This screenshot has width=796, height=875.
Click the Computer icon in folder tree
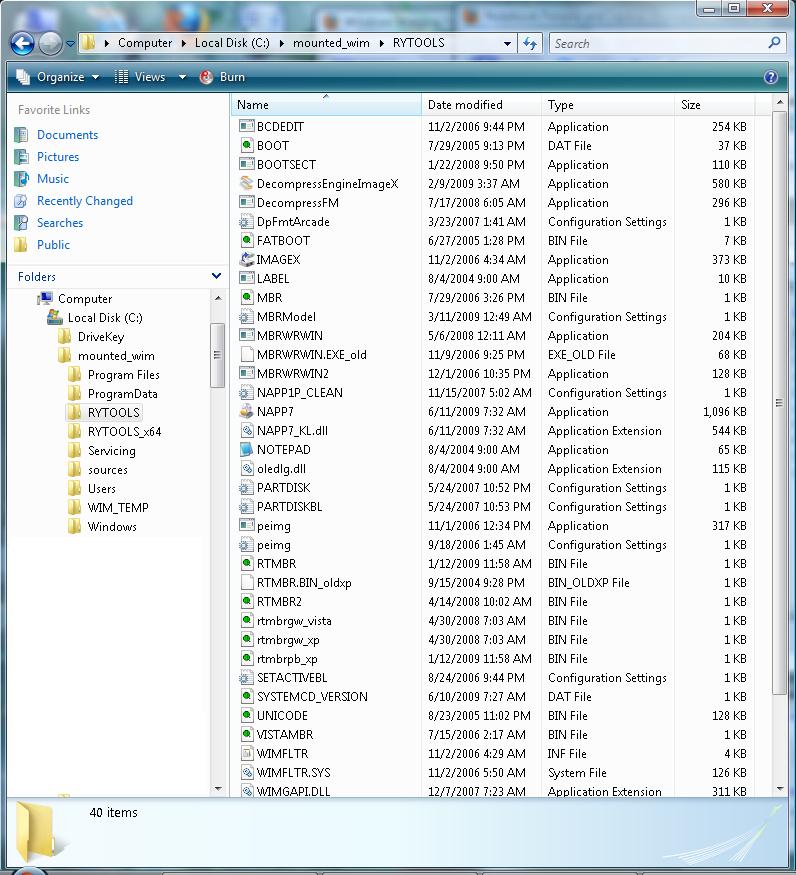pos(45,299)
